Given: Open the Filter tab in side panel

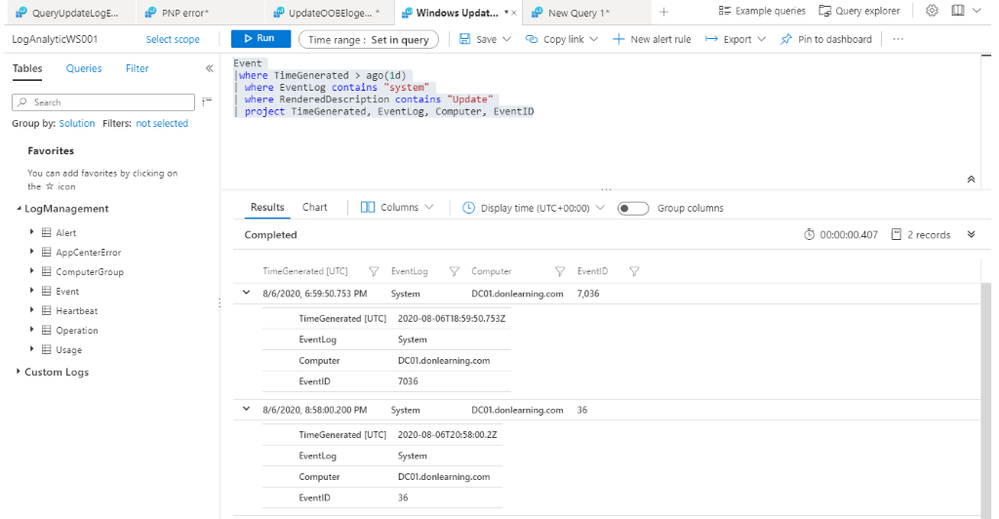Looking at the screenshot, I should (137, 68).
